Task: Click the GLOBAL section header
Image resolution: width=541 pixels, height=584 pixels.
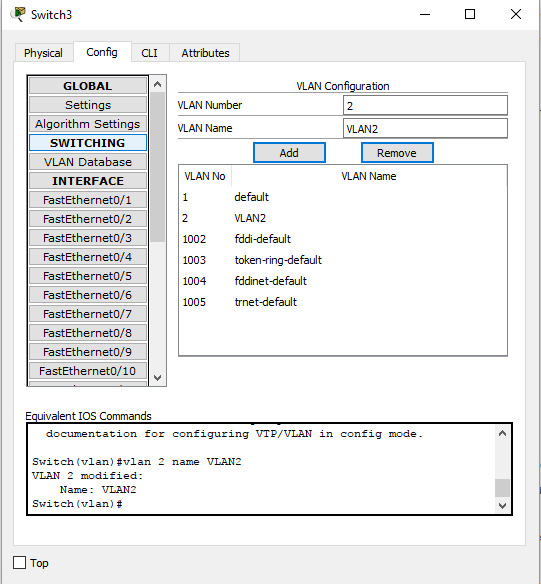Action: point(88,86)
